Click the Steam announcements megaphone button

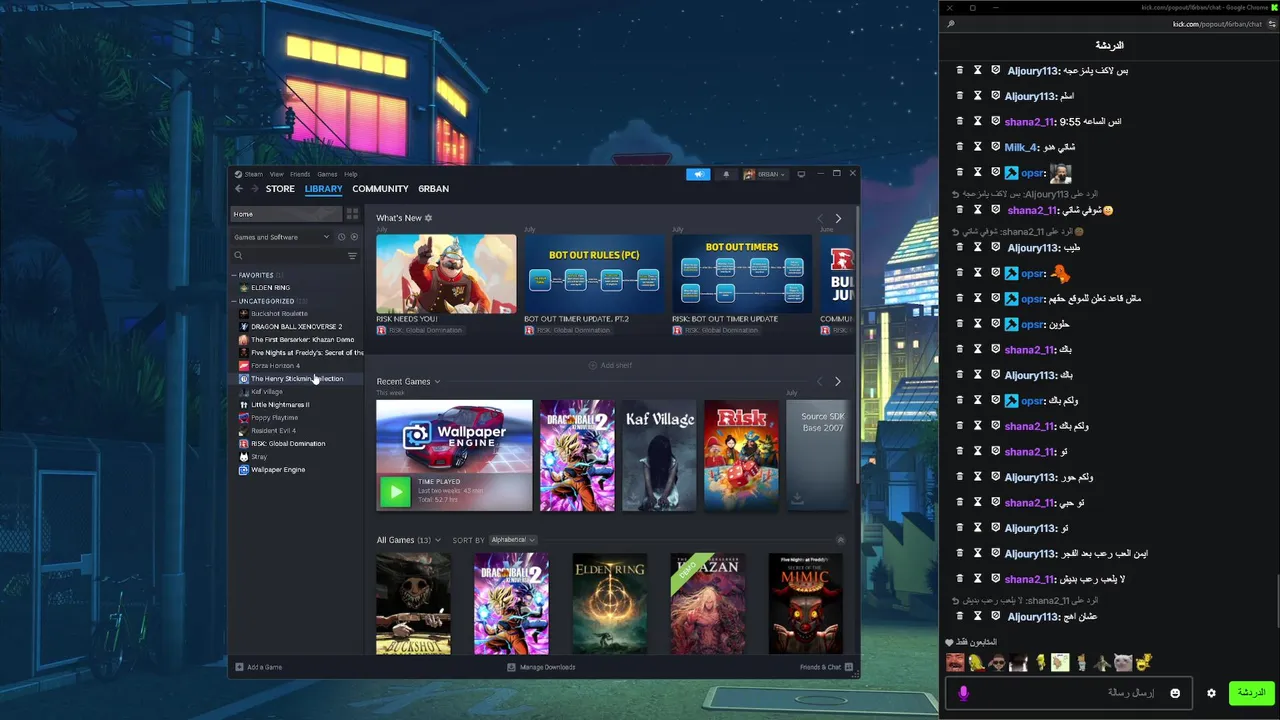(698, 174)
